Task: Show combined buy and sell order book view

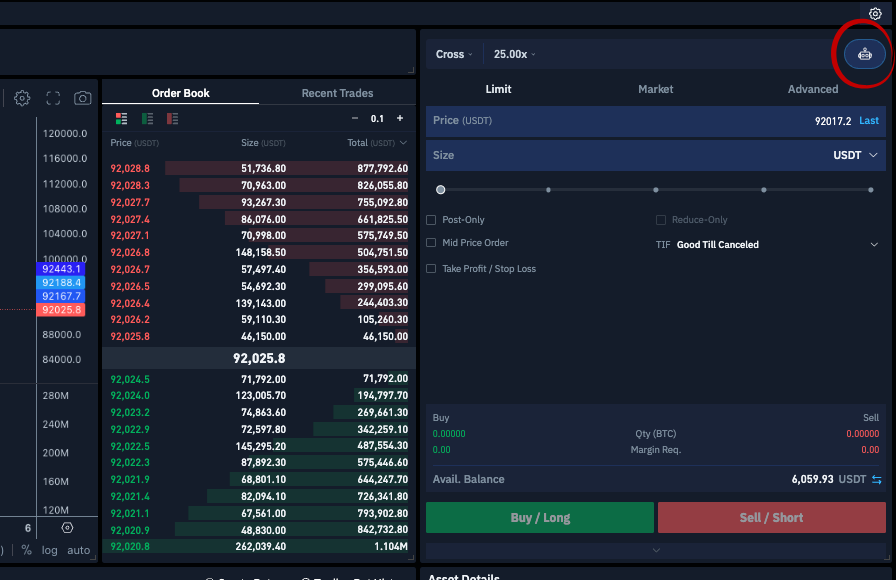Action: coord(122,118)
